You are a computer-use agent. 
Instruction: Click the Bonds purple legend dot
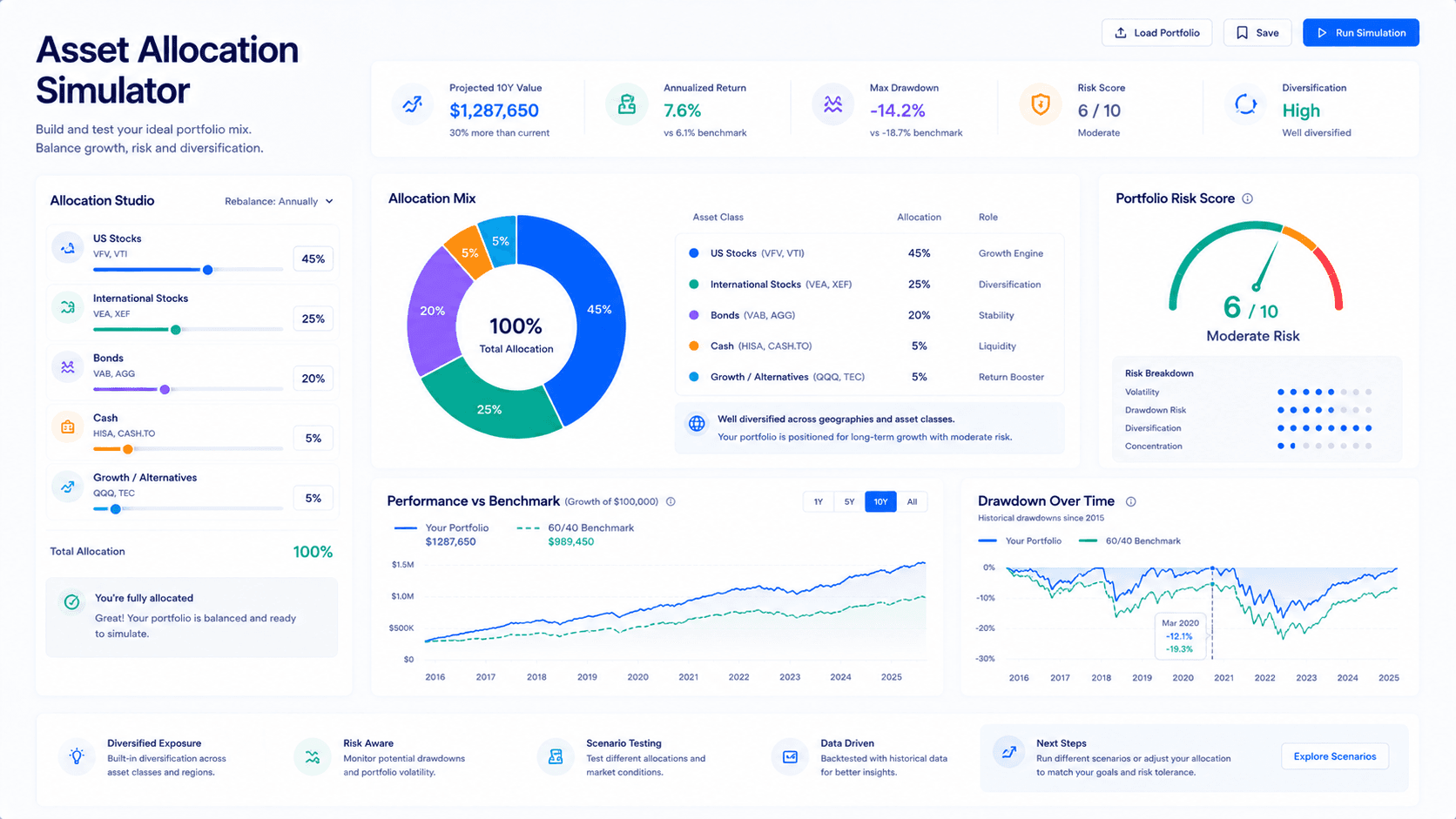pyautogui.click(x=694, y=315)
